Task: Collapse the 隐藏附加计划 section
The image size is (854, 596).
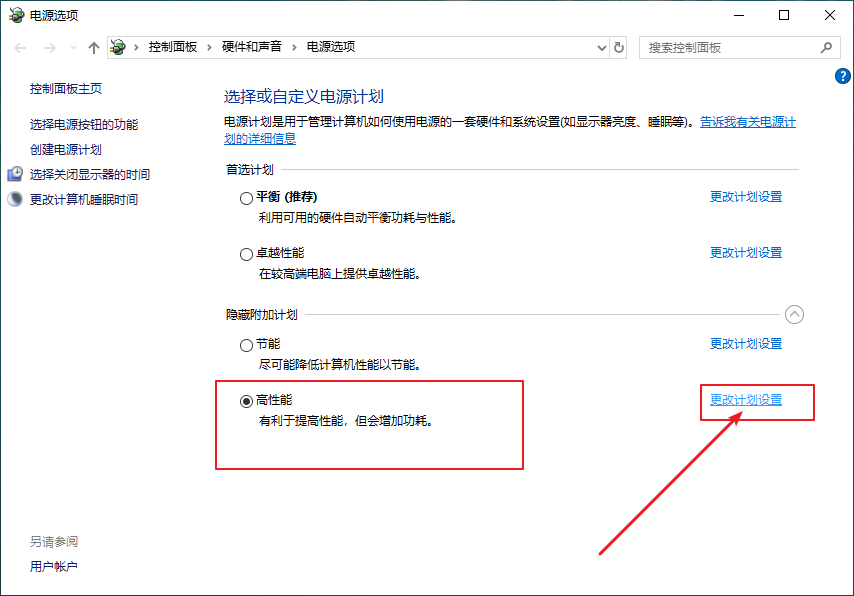Action: tap(795, 314)
